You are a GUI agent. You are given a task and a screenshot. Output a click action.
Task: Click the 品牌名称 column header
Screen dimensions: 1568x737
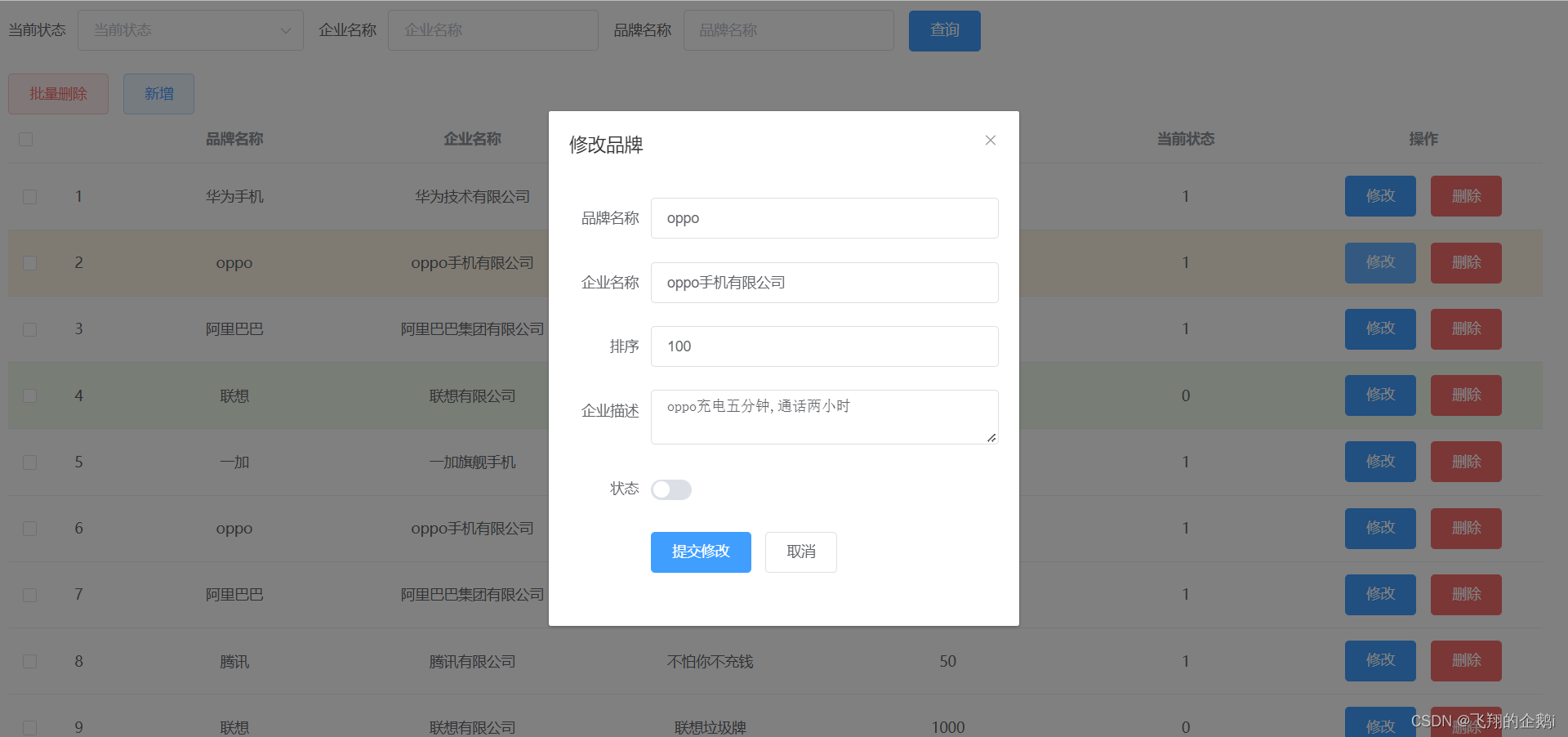pyautogui.click(x=234, y=140)
